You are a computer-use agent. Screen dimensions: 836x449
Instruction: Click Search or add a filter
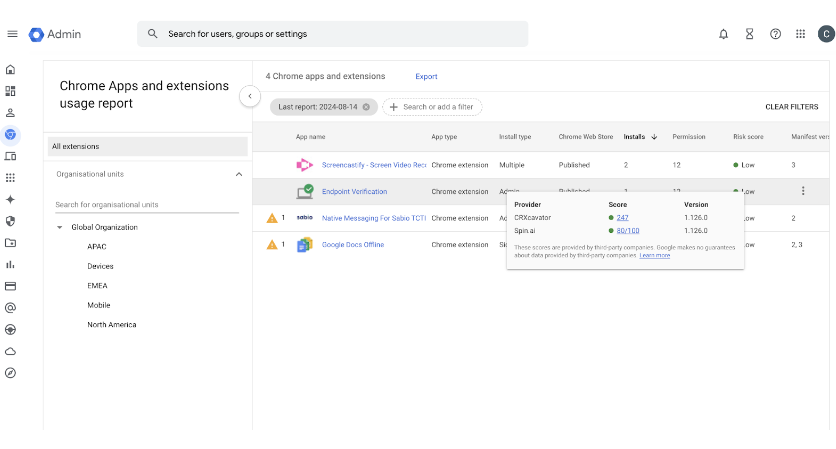pos(432,107)
